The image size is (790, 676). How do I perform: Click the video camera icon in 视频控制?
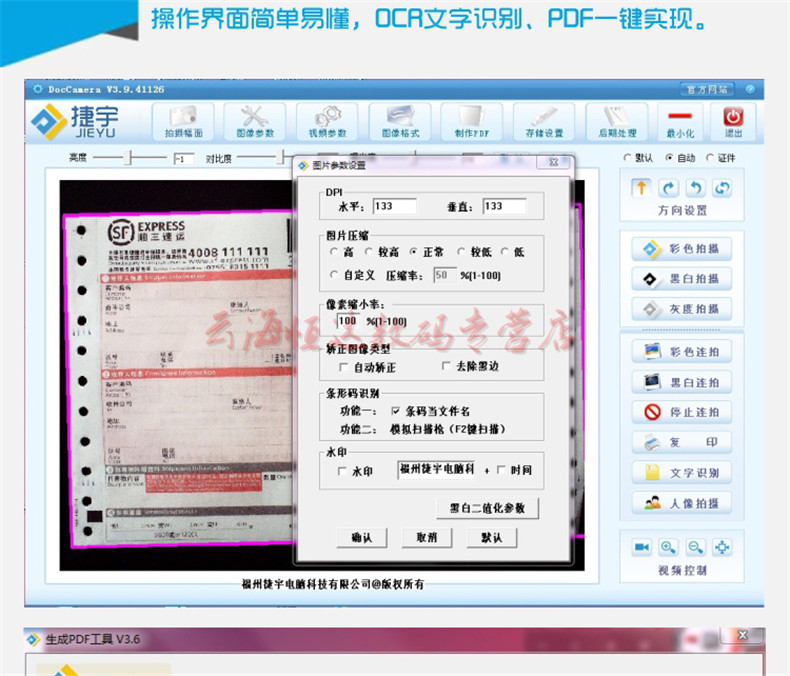point(642,548)
